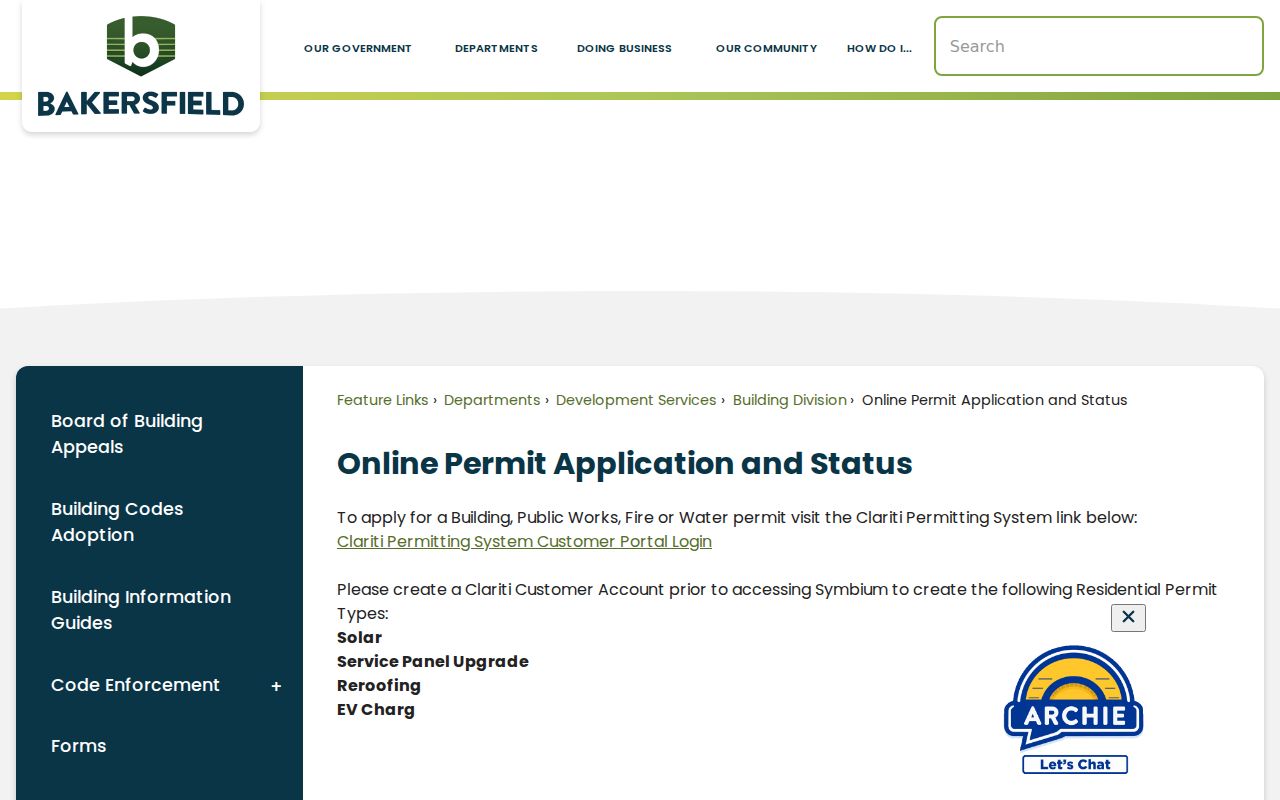The height and width of the screenshot is (800, 1280).
Task: Open Forms sidebar link
Action: point(78,746)
